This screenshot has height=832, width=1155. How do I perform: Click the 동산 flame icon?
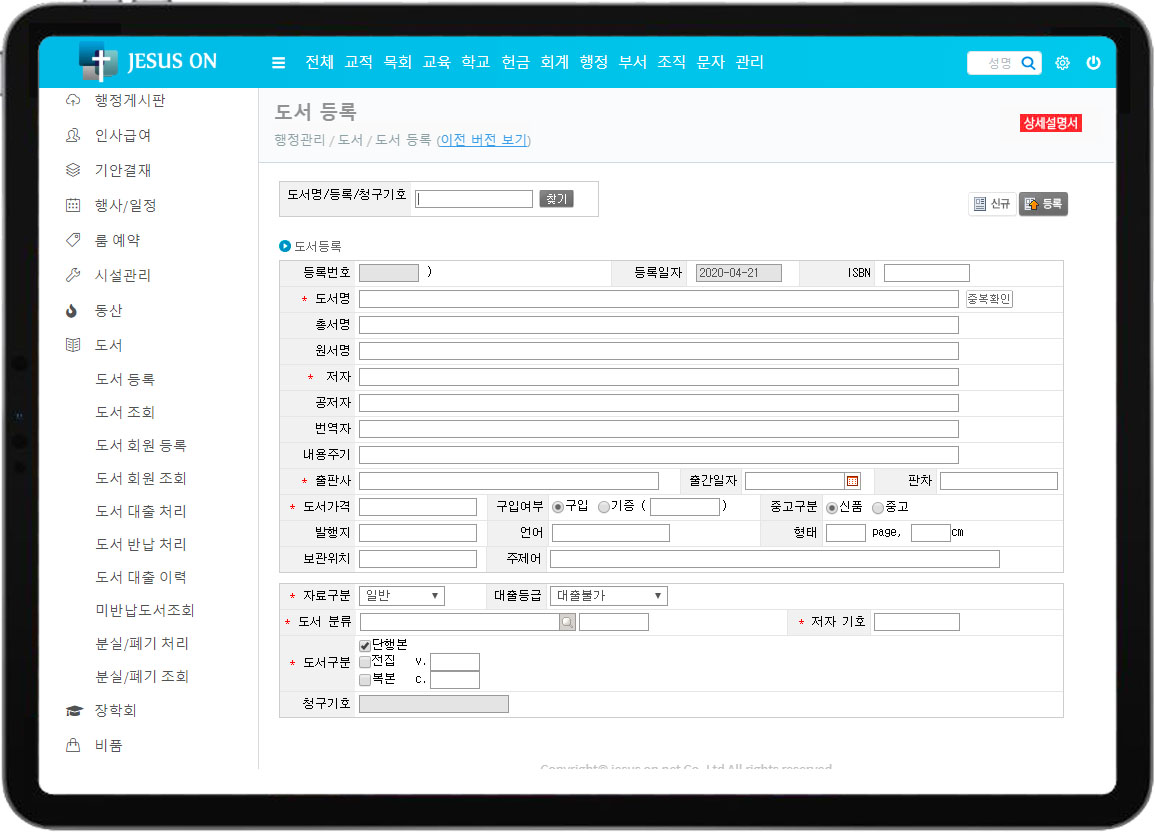72,311
